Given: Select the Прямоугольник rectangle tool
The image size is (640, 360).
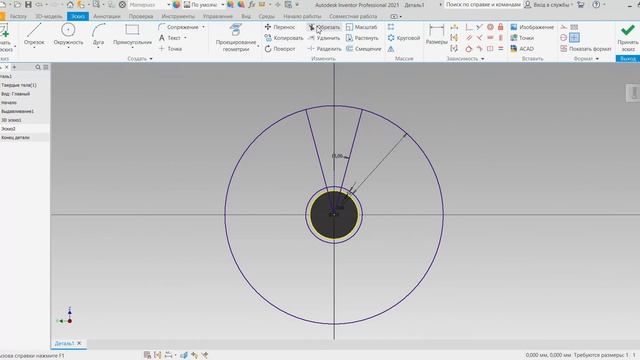Looking at the screenshot, I should coord(132,34).
